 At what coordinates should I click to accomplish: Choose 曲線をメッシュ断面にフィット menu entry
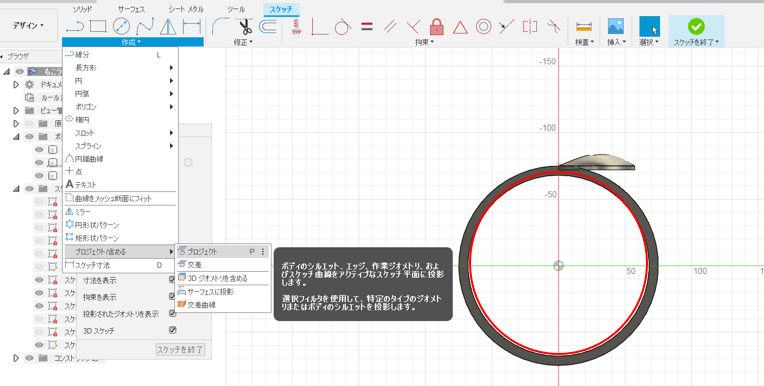120,198
